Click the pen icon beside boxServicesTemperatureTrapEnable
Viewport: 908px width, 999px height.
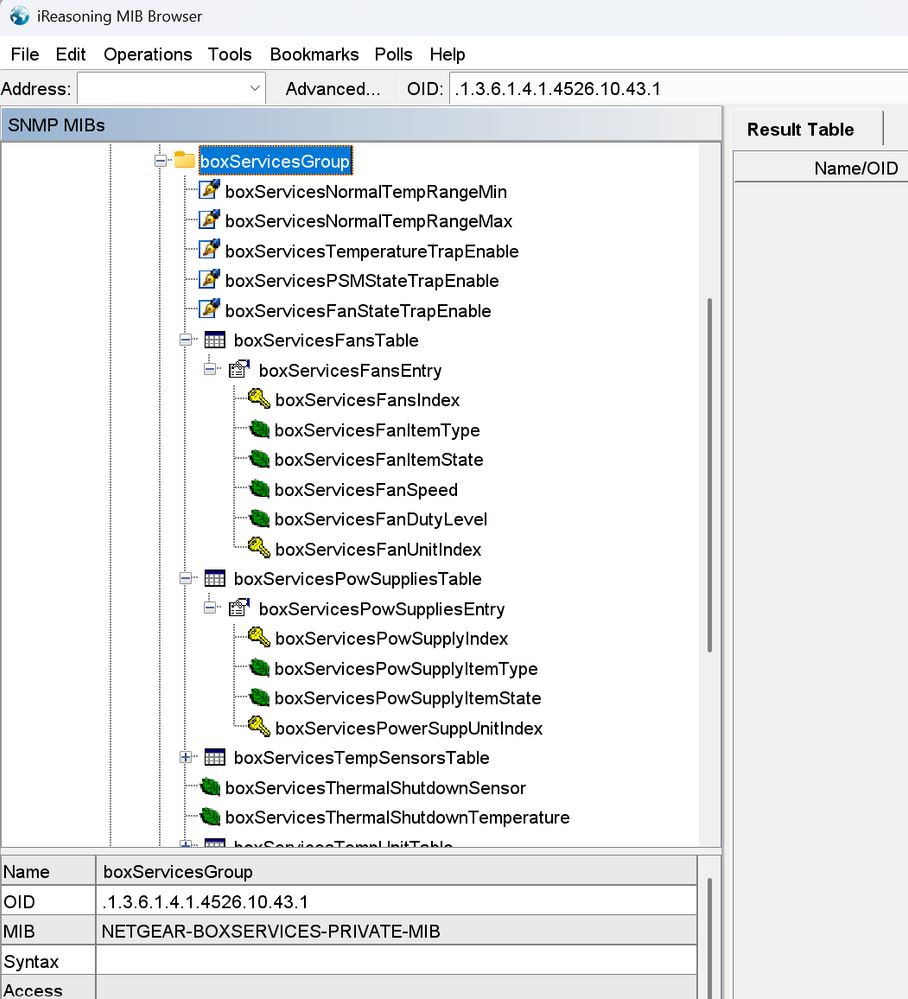click(209, 249)
